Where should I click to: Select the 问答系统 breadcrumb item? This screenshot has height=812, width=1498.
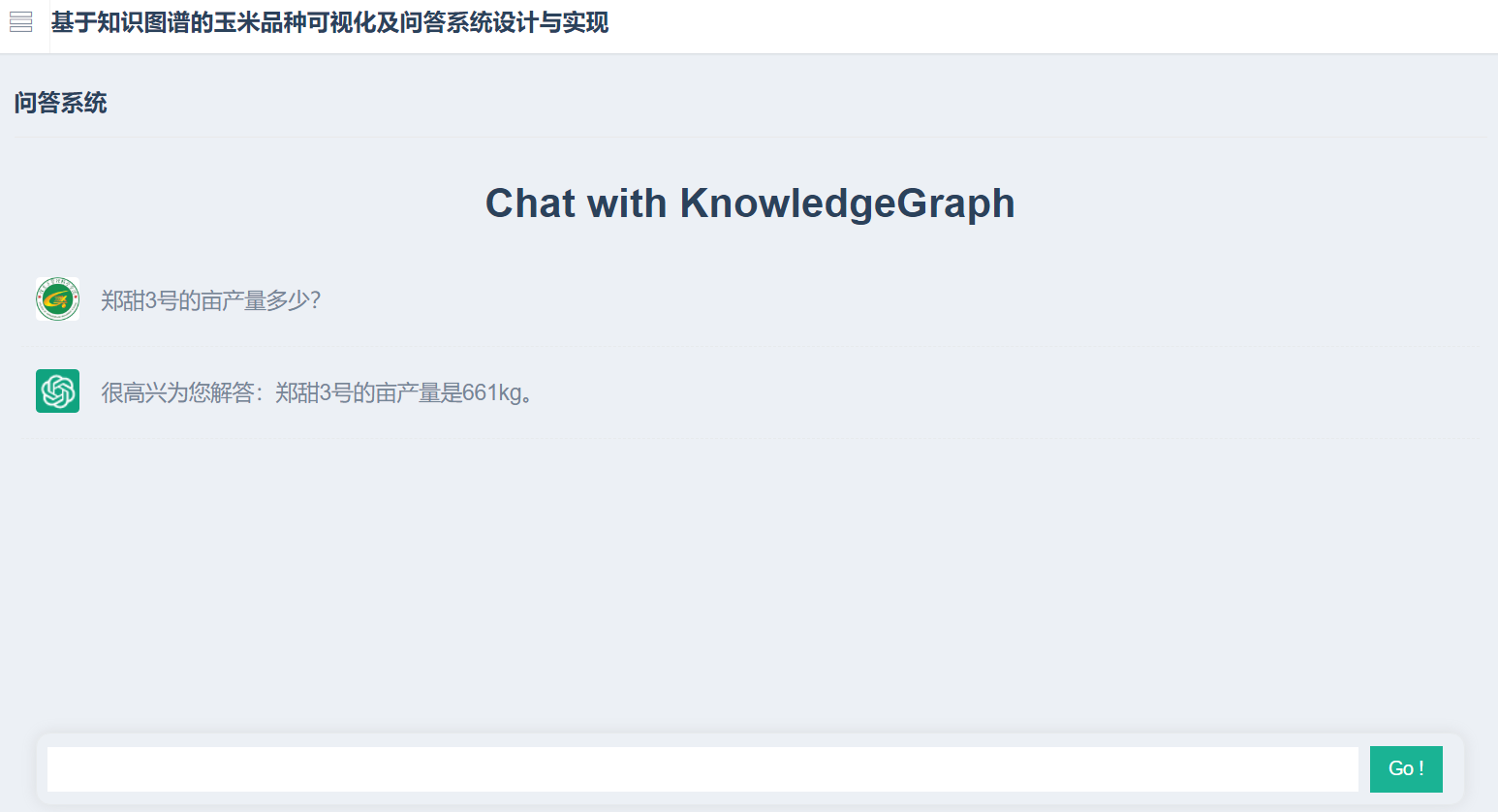point(62,104)
